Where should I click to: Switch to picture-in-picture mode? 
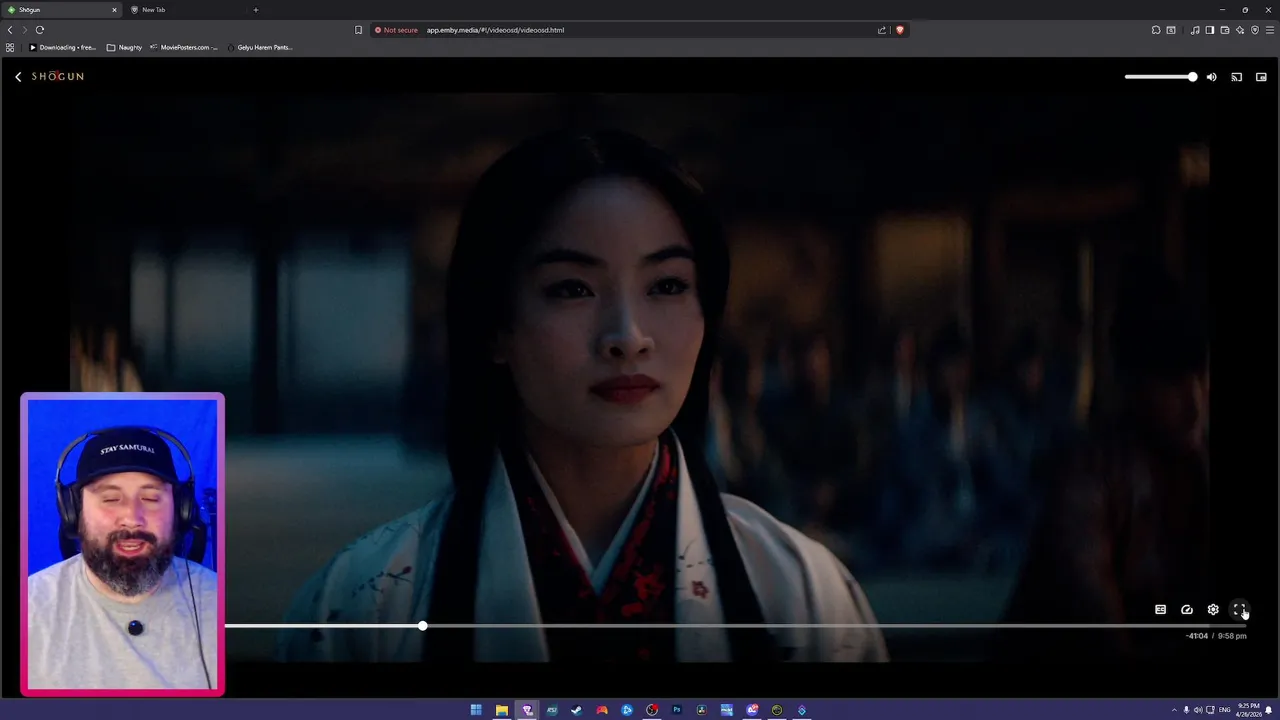coord(1261,77)
